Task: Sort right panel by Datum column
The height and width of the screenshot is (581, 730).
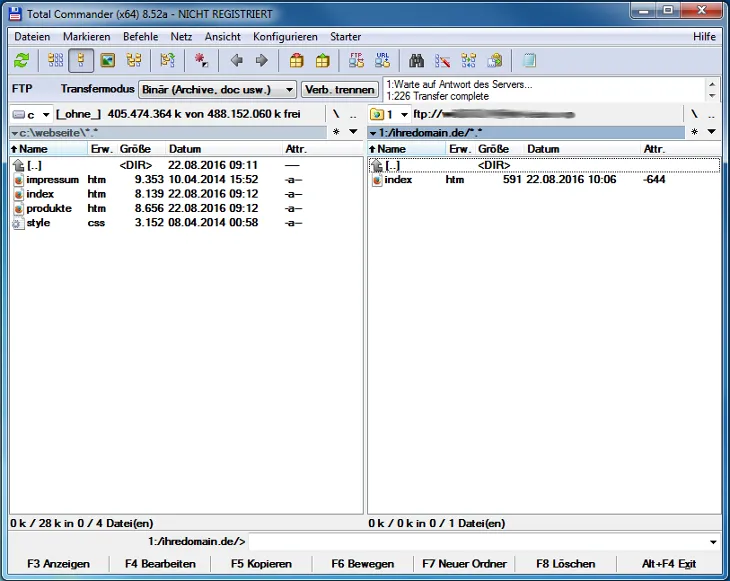Action: [583, 149]
